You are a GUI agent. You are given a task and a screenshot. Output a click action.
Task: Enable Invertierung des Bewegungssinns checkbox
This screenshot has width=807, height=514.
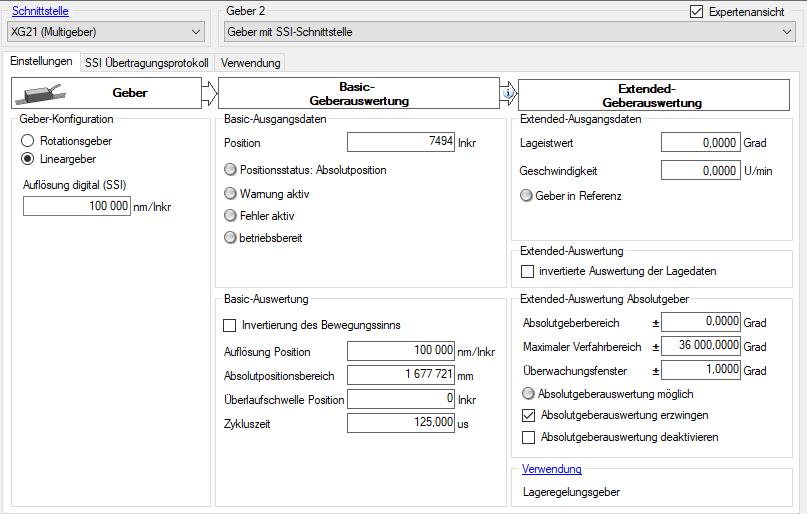pyautogui.click(x=230, y=325)
